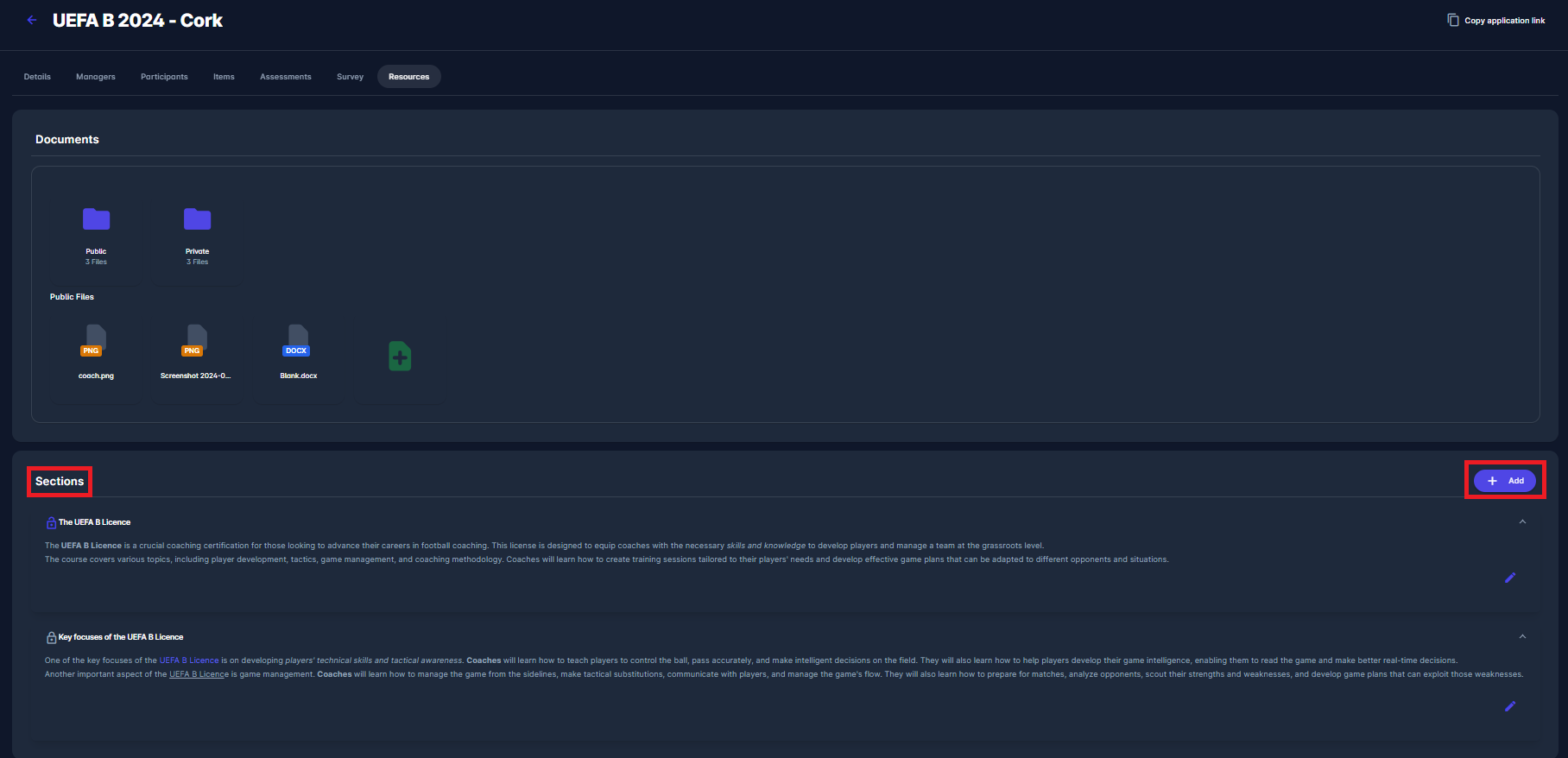
Task: Collapse The UEFA B Licence section
Action: (1522, 521)
